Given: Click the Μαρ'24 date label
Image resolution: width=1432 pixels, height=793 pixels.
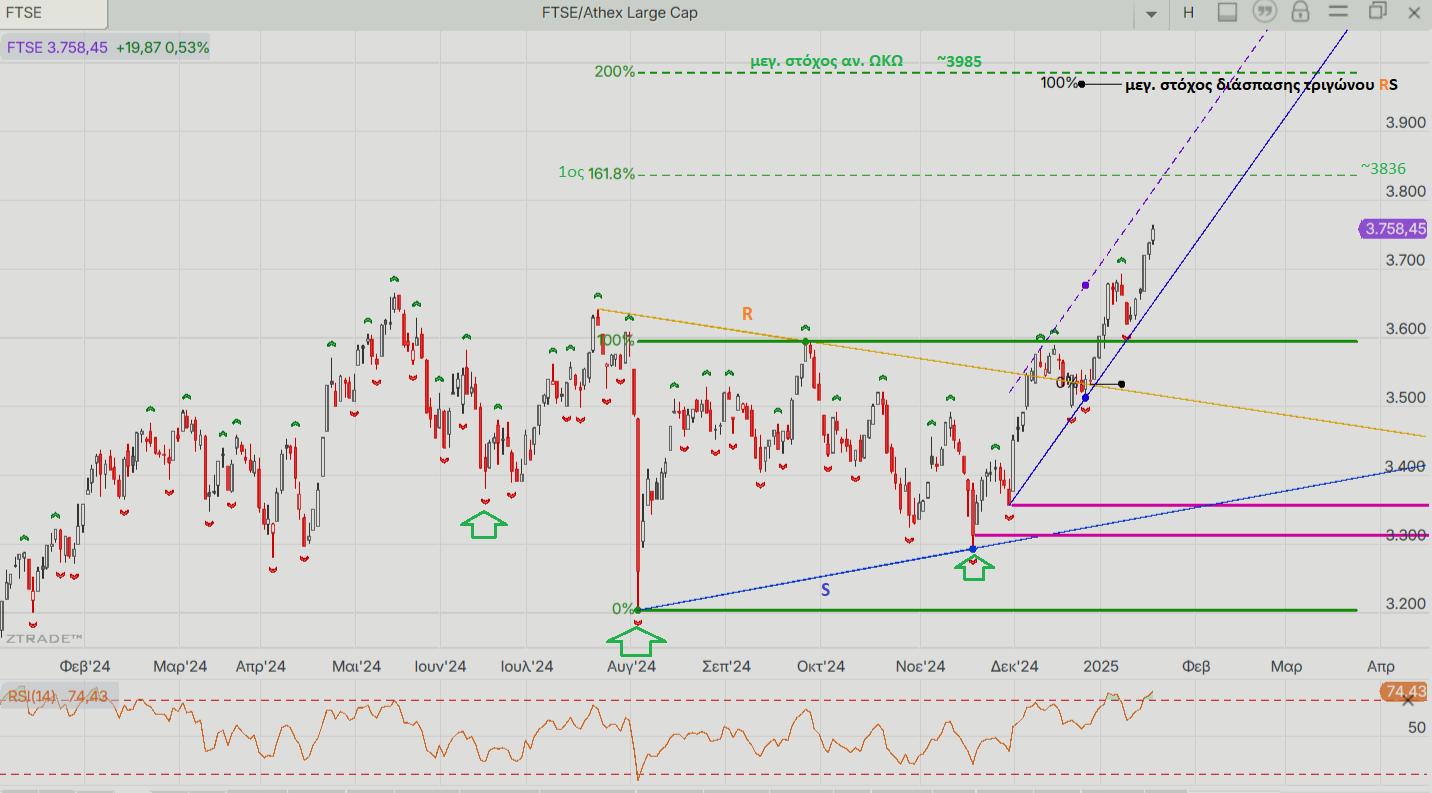Looking at the screenshot, I should pyautogui.click(x=180, y=666).
